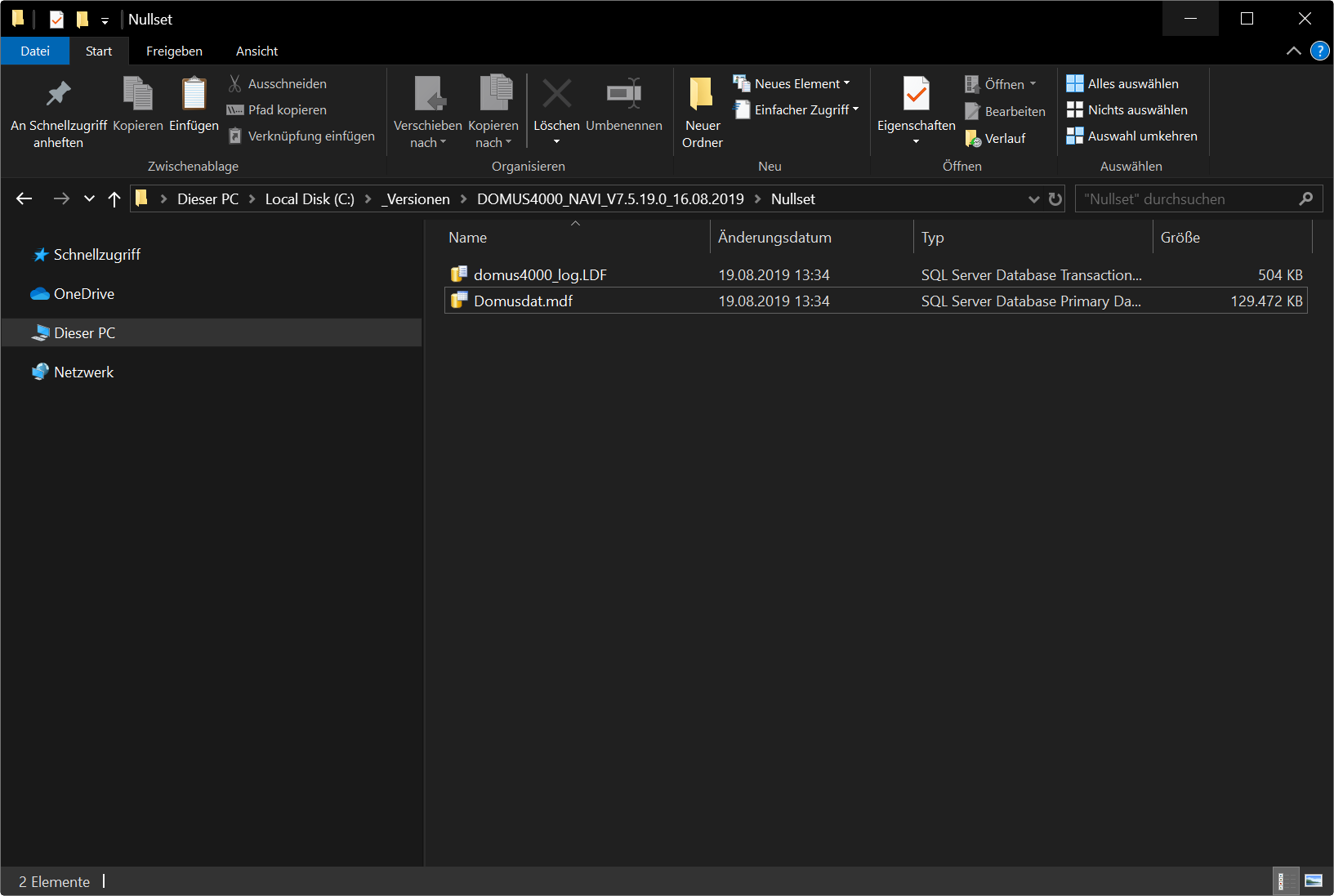
Task: Click SQL Server Database Transaction type cell
Action: click(x=1032, y=274)
